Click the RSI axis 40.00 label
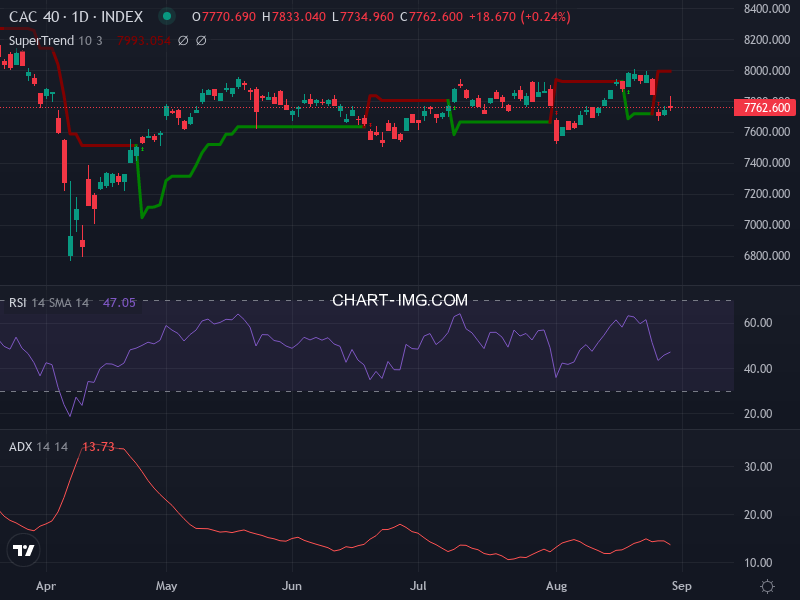This screenshot has height=600, width=800. coord(758,368)
